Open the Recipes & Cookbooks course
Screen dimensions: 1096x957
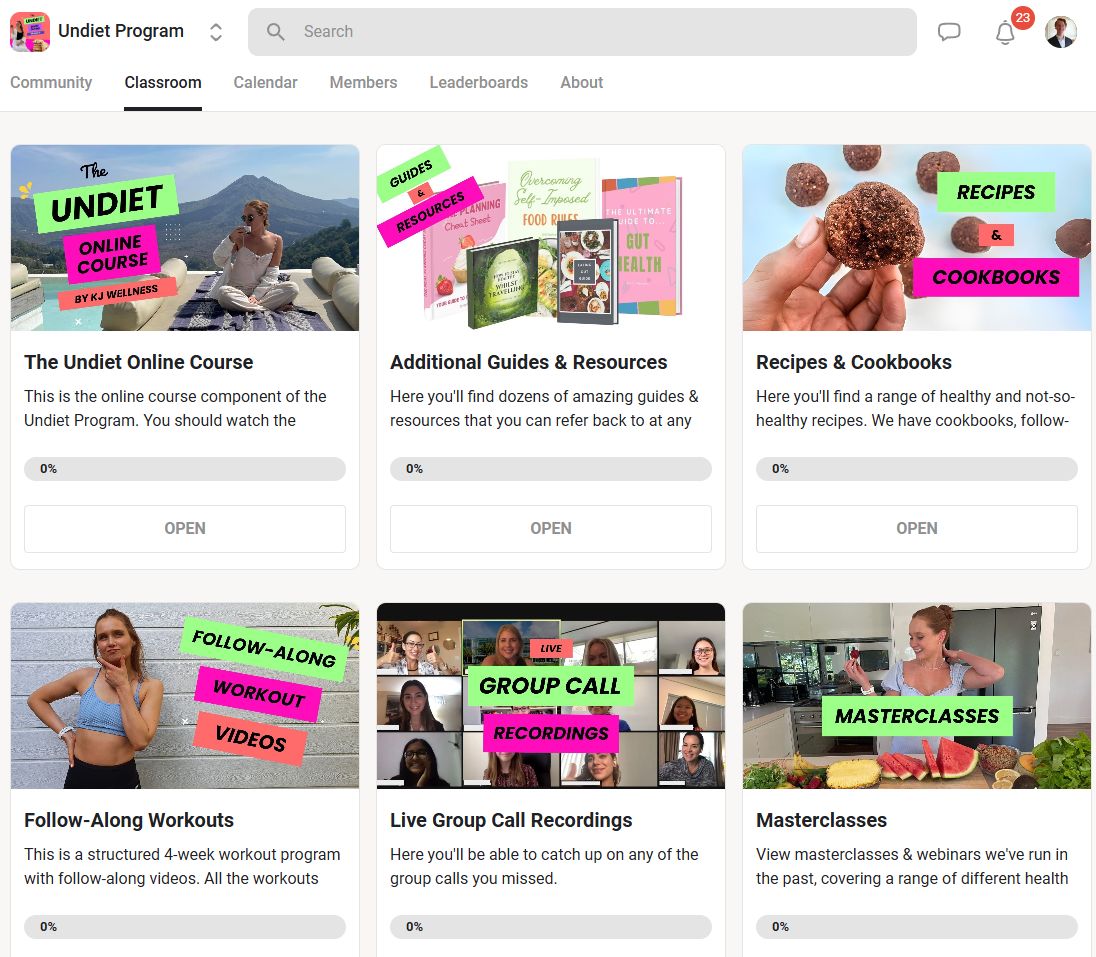point(916,528)
